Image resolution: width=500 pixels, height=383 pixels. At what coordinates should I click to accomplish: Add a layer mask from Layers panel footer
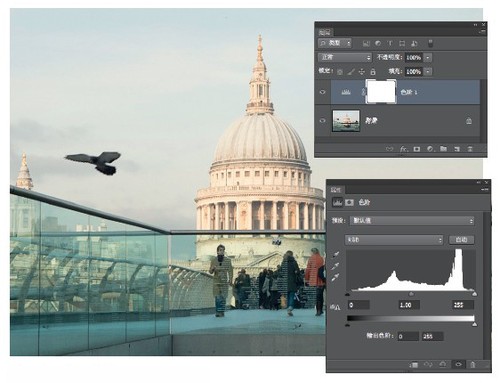coord(417,149)
